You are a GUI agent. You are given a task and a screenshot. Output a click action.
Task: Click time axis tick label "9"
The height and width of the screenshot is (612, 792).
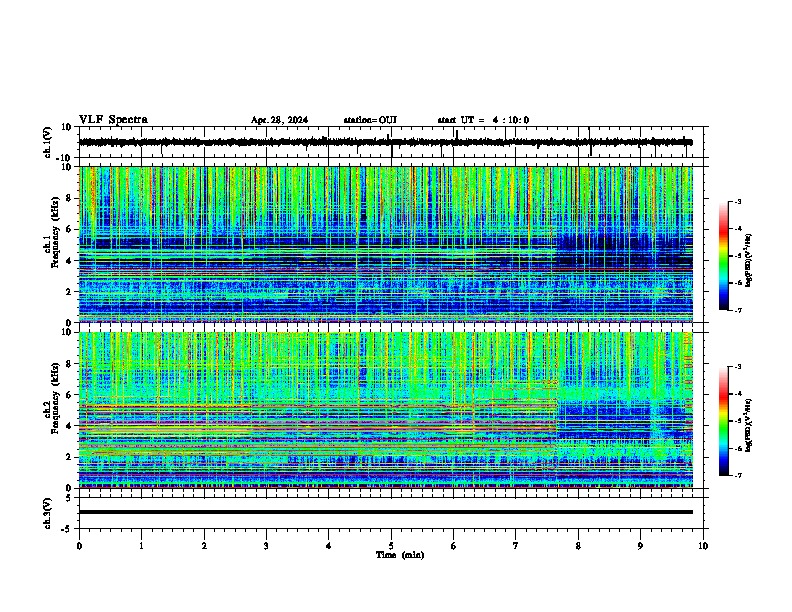click(x=640, y=546)
